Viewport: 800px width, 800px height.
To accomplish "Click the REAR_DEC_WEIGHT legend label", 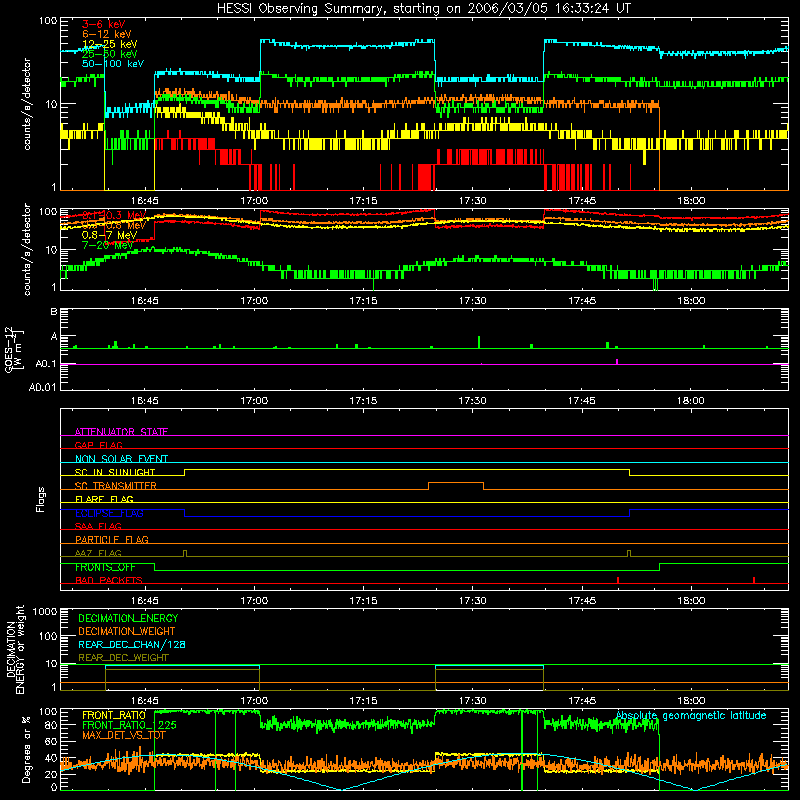I will pyautogui.click(x=123, y=658).
